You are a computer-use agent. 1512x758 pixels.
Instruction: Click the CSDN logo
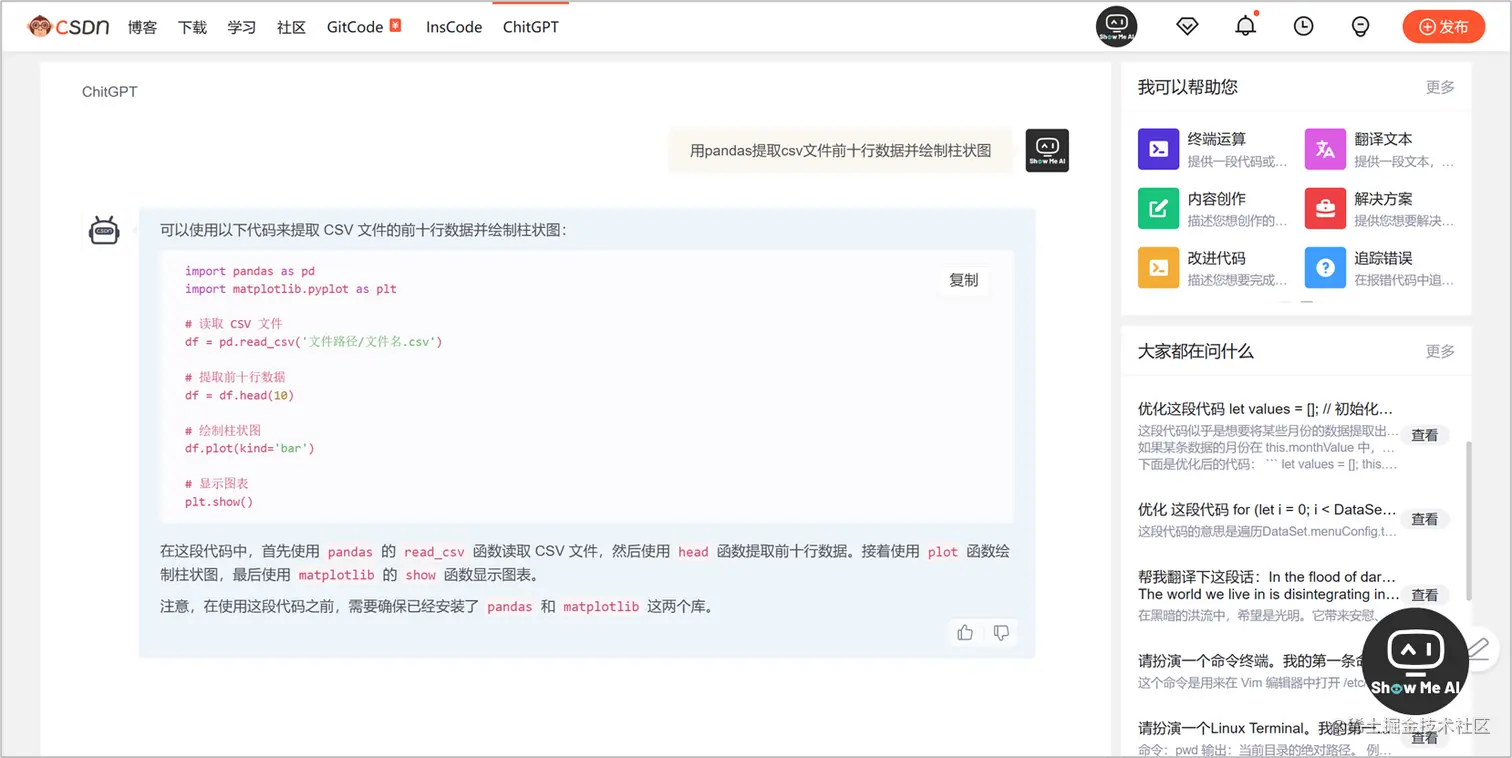click(68, 27)
